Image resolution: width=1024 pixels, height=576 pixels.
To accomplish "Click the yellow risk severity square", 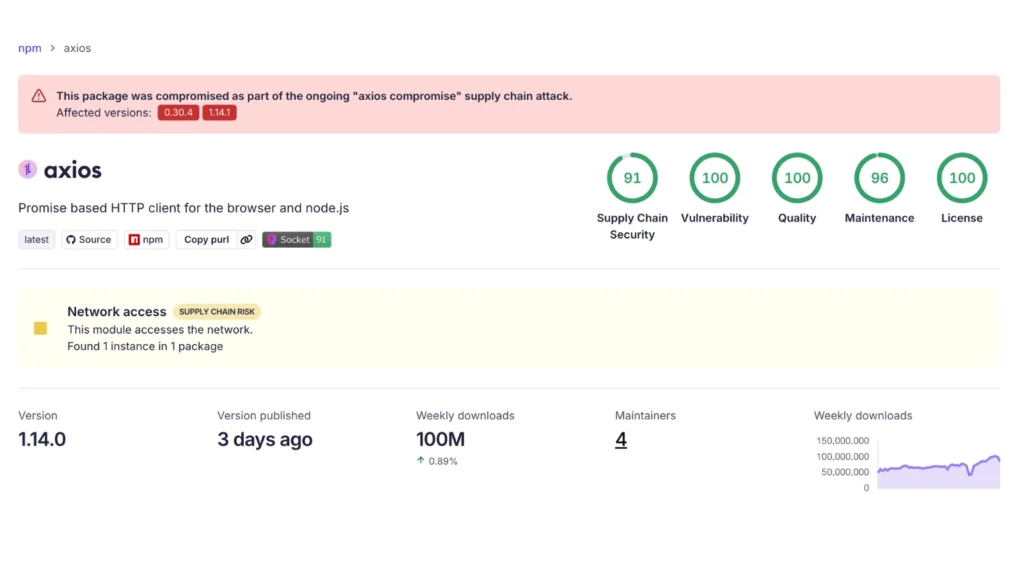I will pyautogui.click(x=40, y=328).
